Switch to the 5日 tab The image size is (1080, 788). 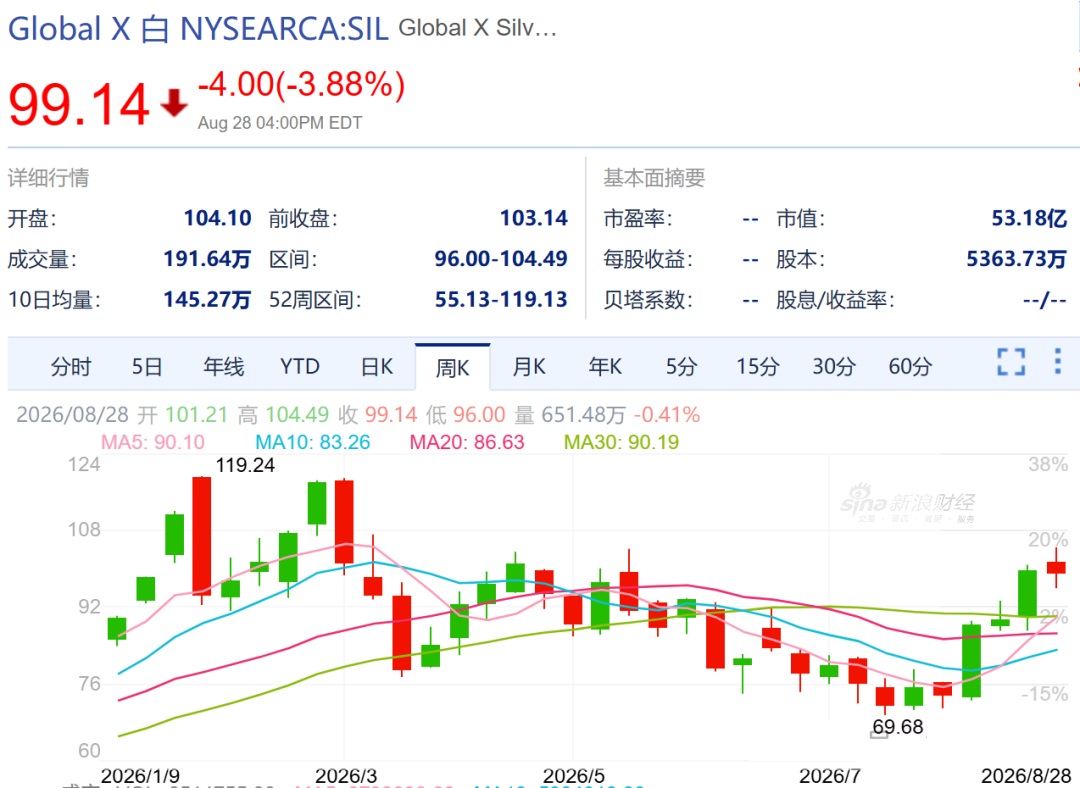[147, 366]
